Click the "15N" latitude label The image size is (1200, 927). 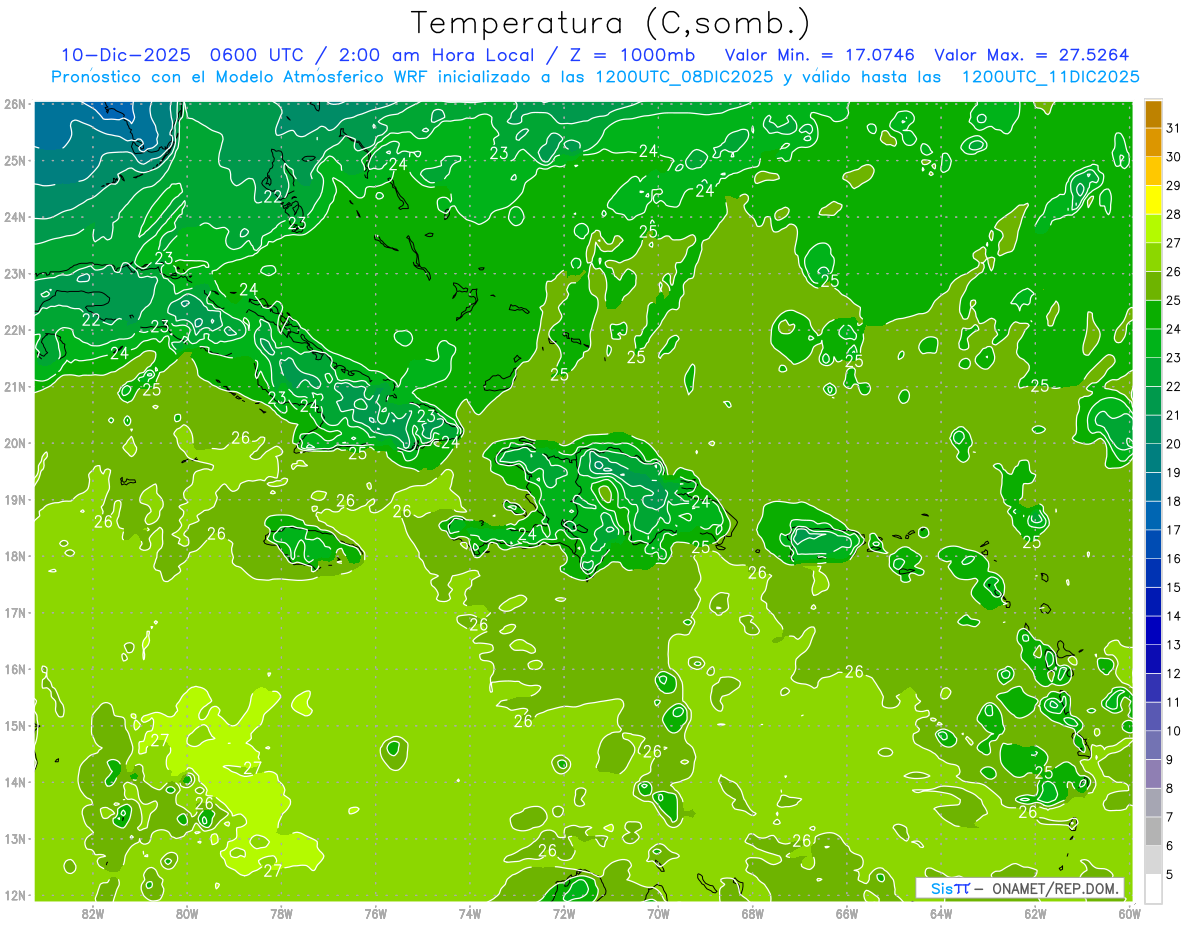click(x=15, y=725)
